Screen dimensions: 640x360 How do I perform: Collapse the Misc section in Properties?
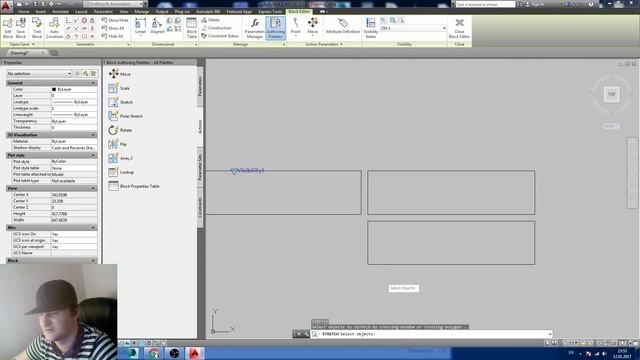[93, 227]
